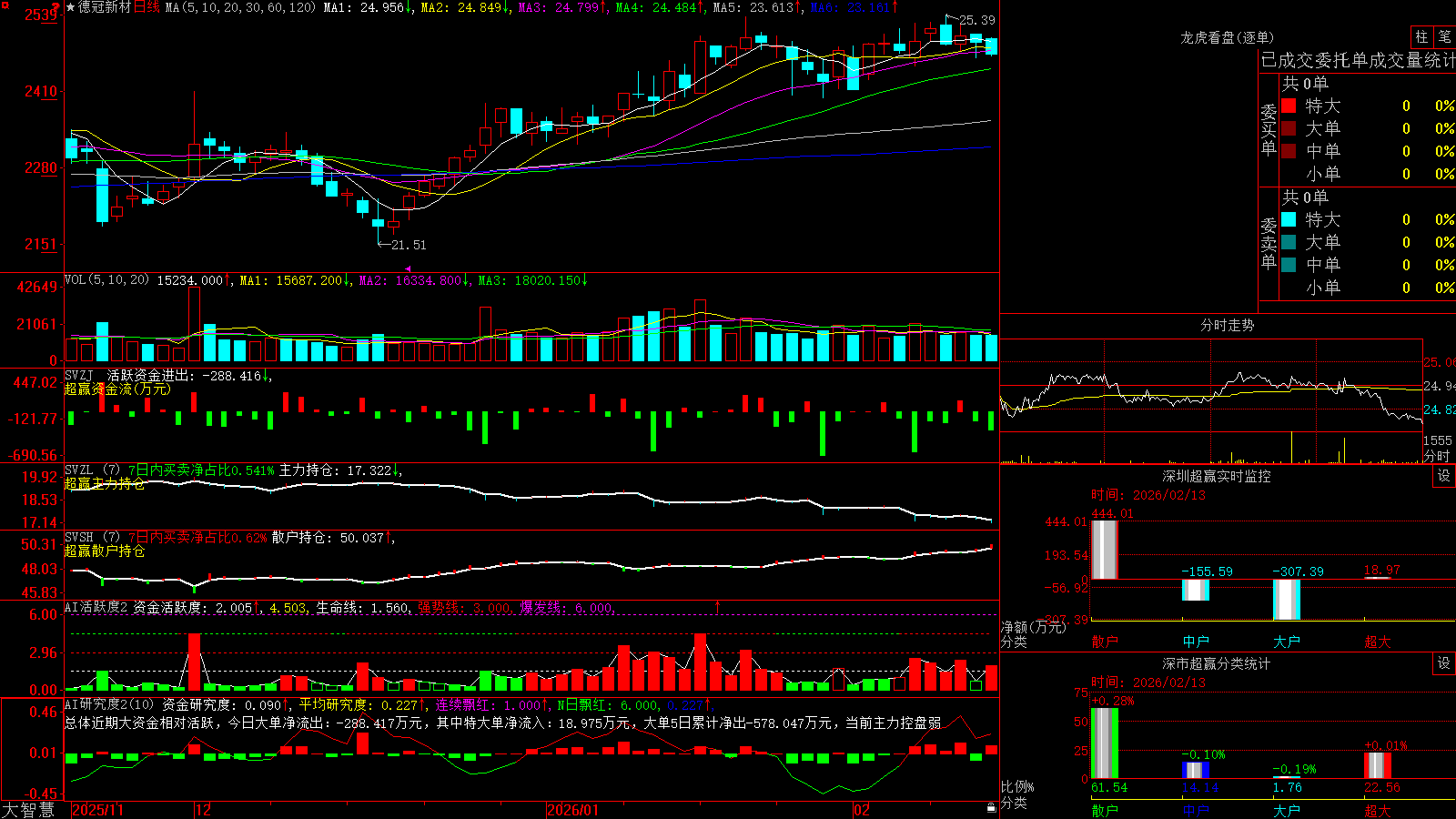Click the 深圳超赢实时监控 panel title

(x=1216, y=476)
